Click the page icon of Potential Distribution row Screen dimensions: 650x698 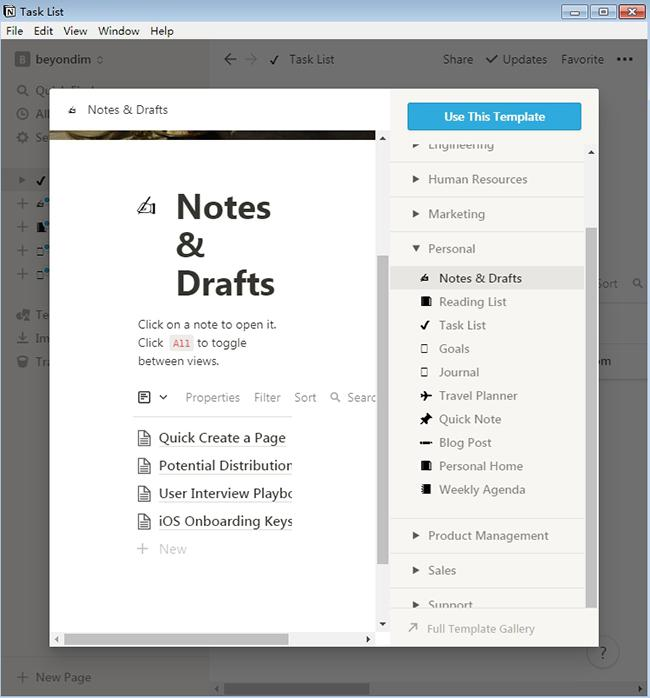(144, 466)
